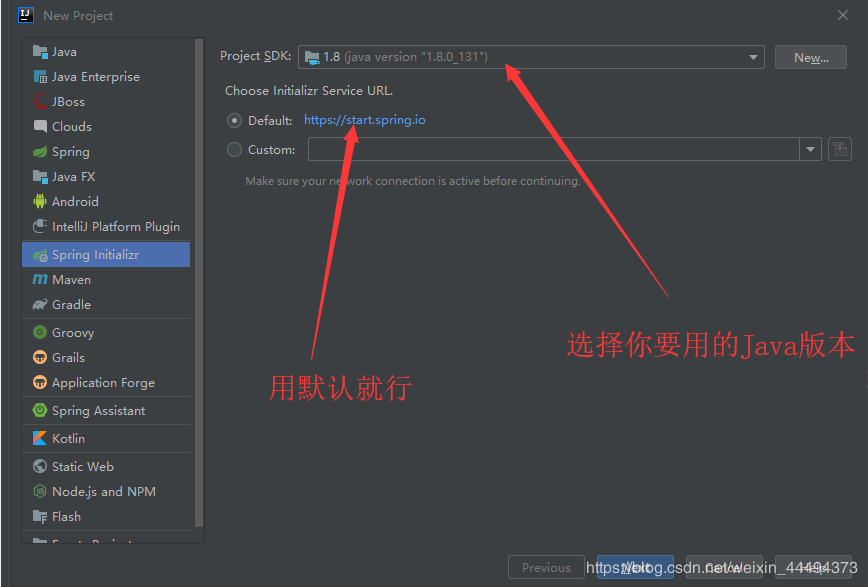Click the Project SDK label

pyautogui.click(x=255, y=56)
